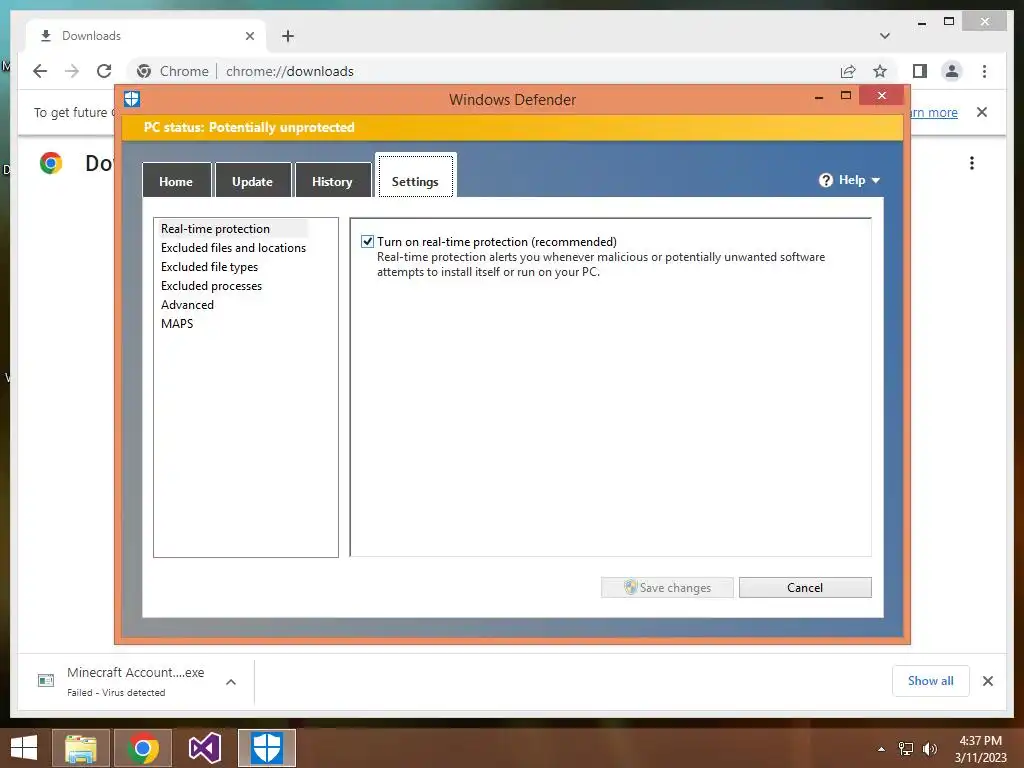Open Downloads page three-dot menu
The image size is (1024, 768).
tap(972, 163)
